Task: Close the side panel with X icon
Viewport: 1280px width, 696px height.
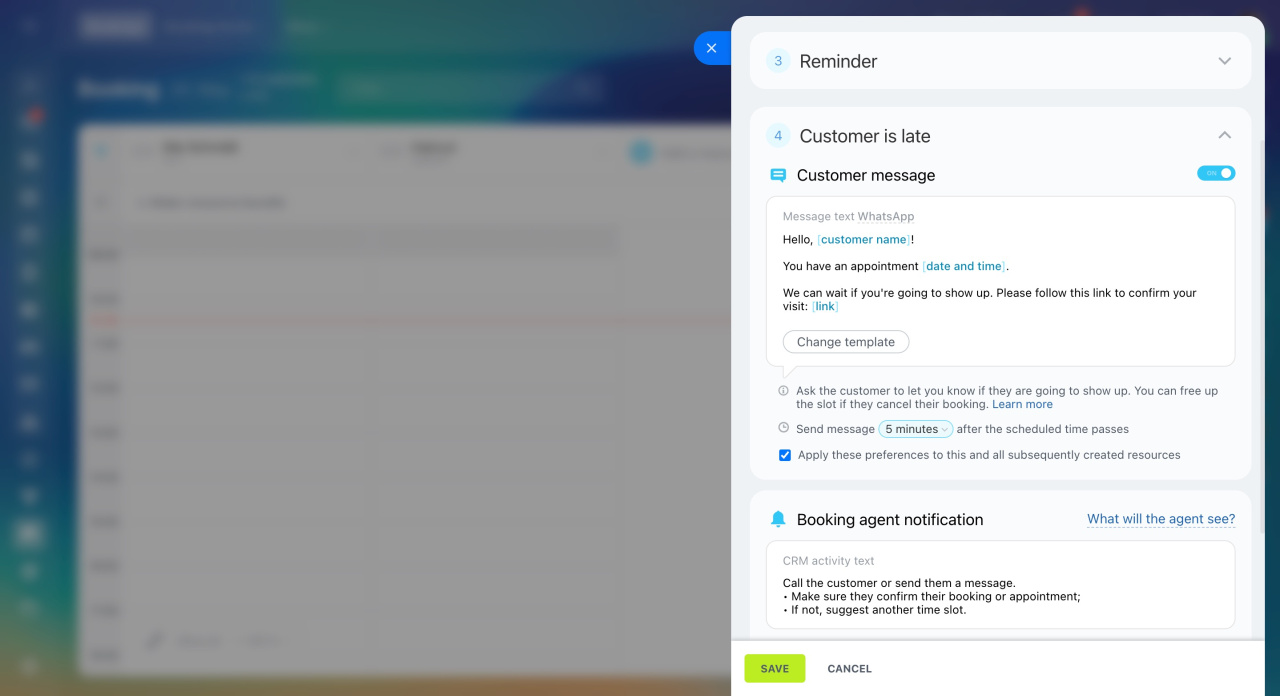Action: [x=711, y=48]
